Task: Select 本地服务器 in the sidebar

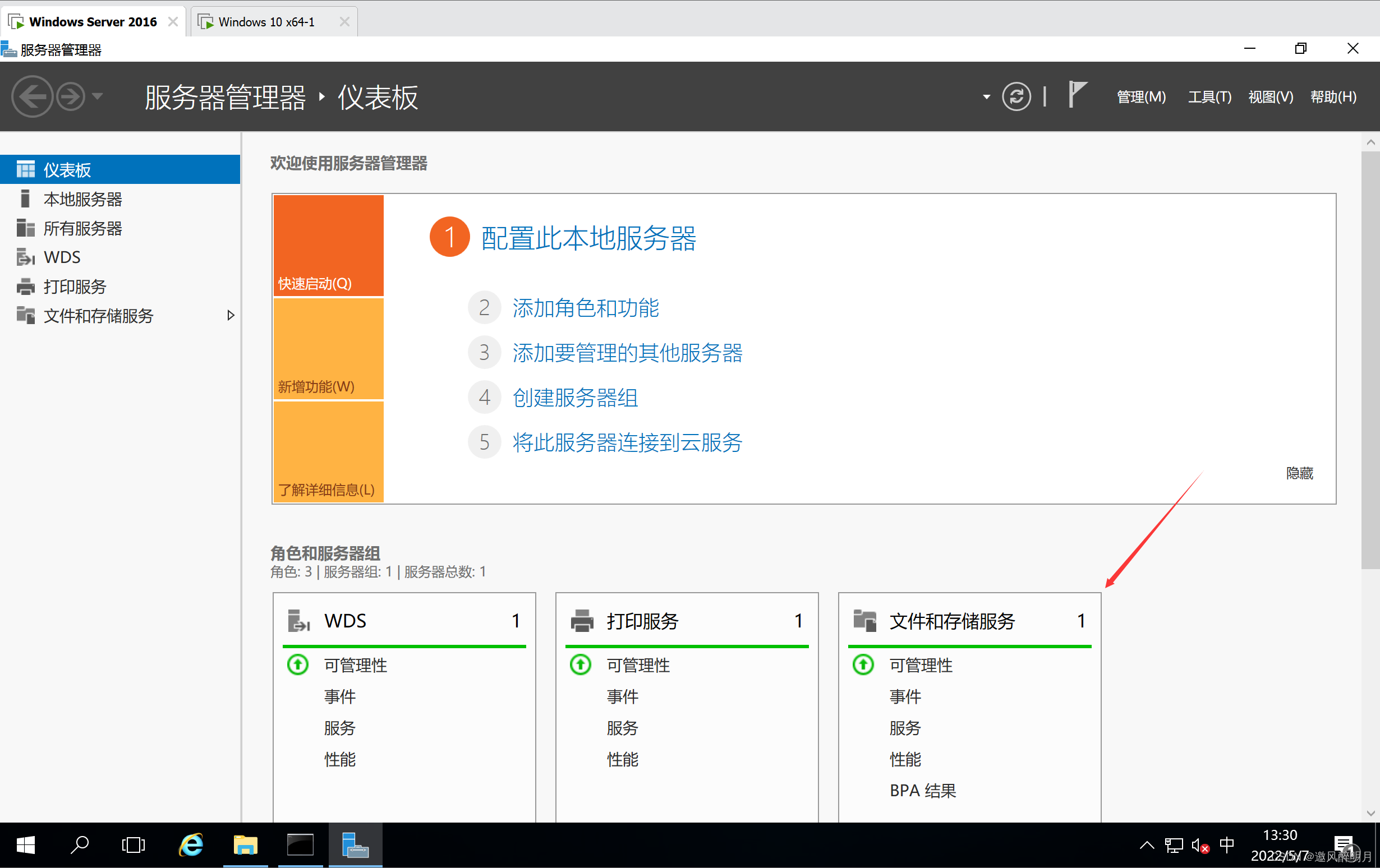Action: tap(120, 199)
